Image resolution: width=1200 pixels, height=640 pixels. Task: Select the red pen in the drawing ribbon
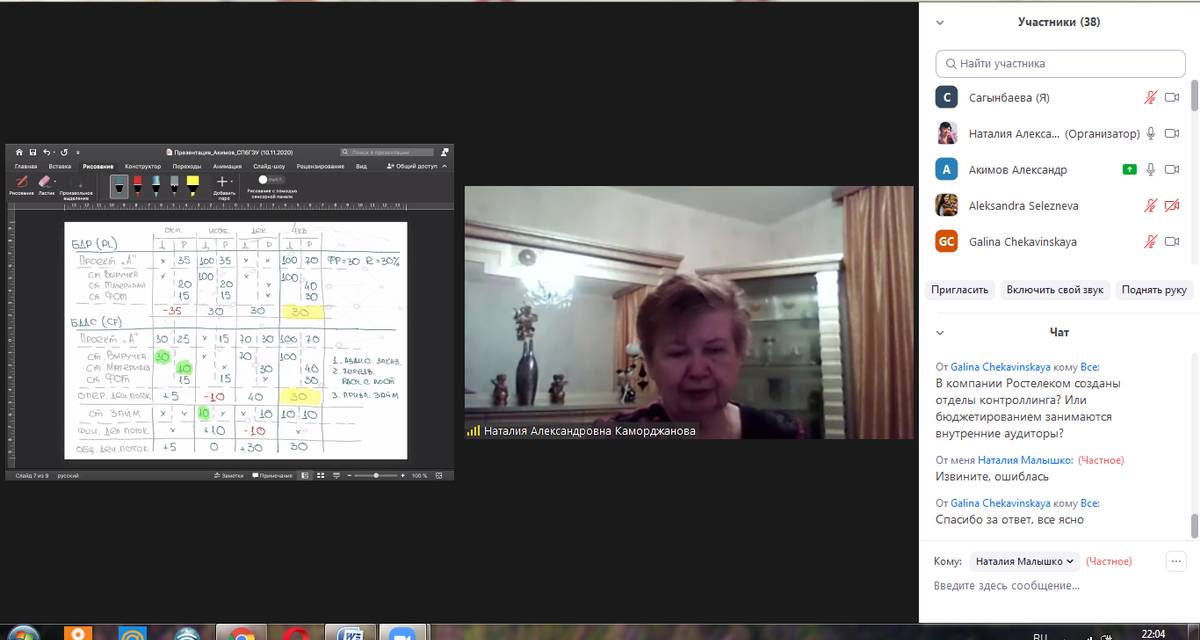point(137,184)
